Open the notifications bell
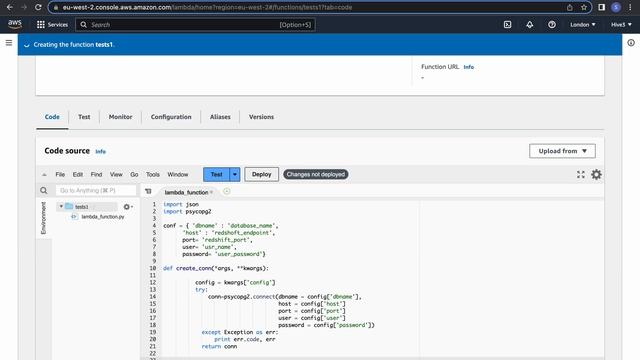This screenshot has height=360, width=640. coord(529,24)
